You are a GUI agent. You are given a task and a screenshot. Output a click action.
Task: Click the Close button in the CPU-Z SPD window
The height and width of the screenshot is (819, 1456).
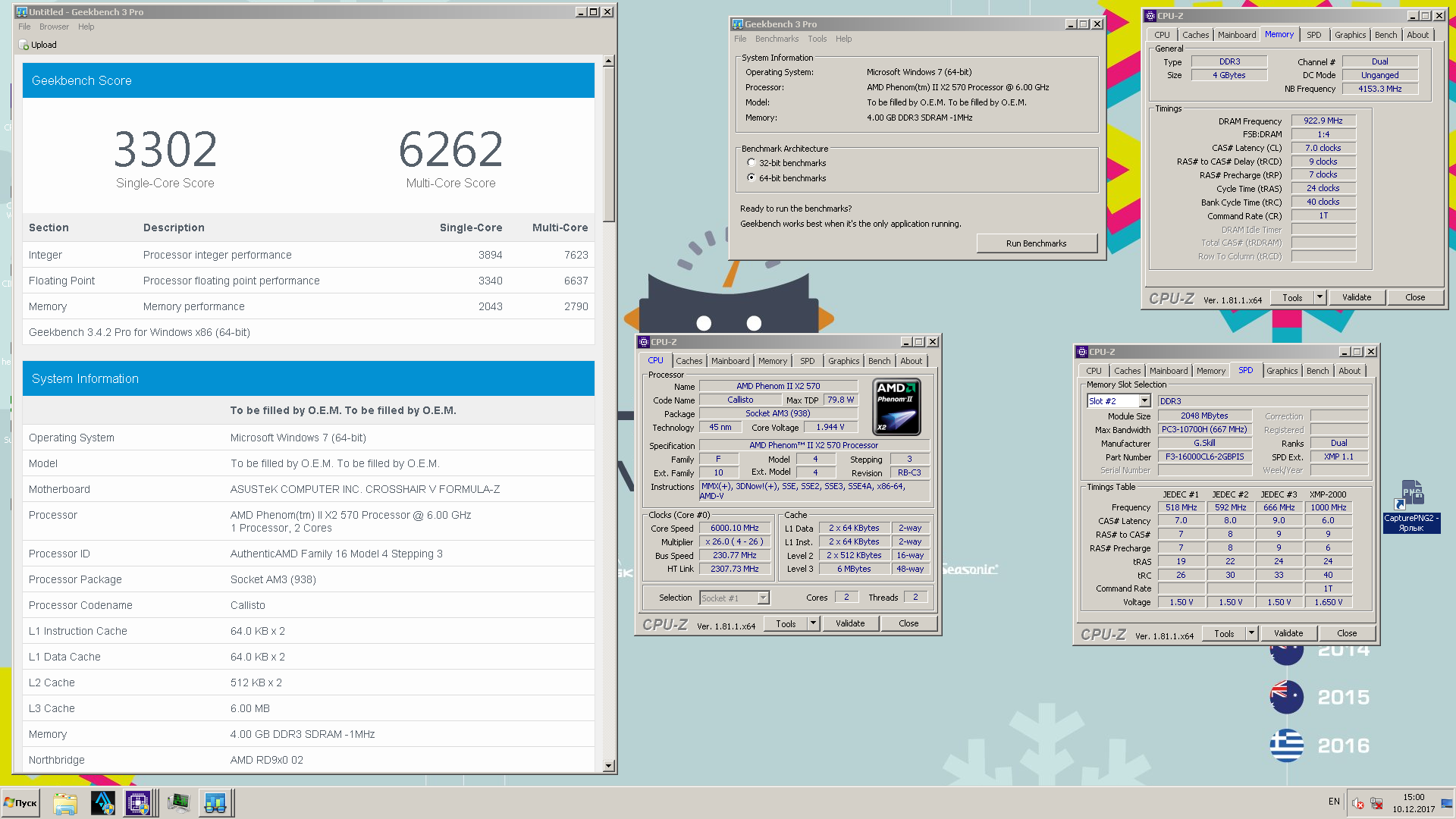point(1347,633)
